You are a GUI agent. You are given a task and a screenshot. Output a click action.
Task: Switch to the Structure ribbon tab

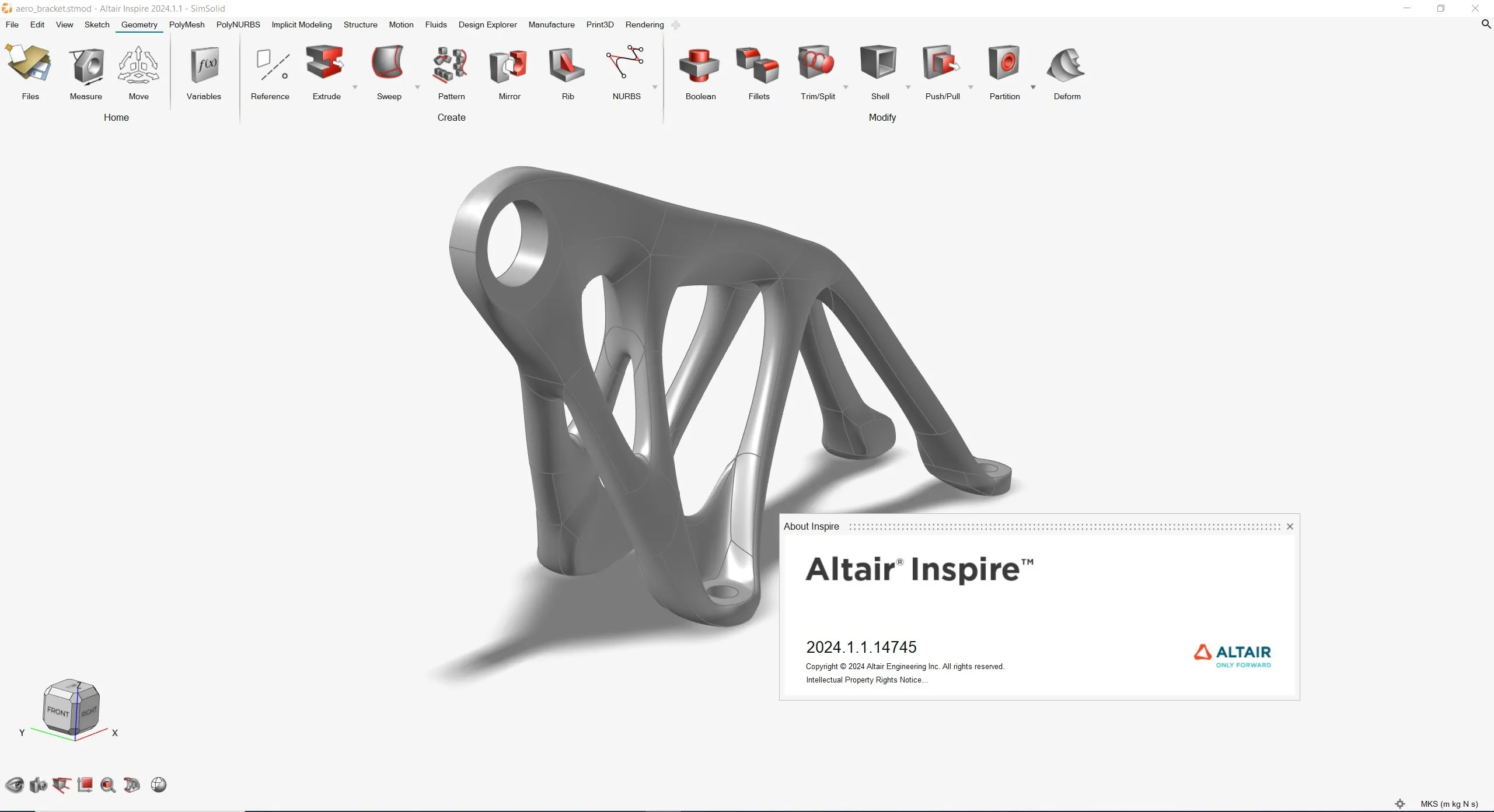tap(360, 24)
